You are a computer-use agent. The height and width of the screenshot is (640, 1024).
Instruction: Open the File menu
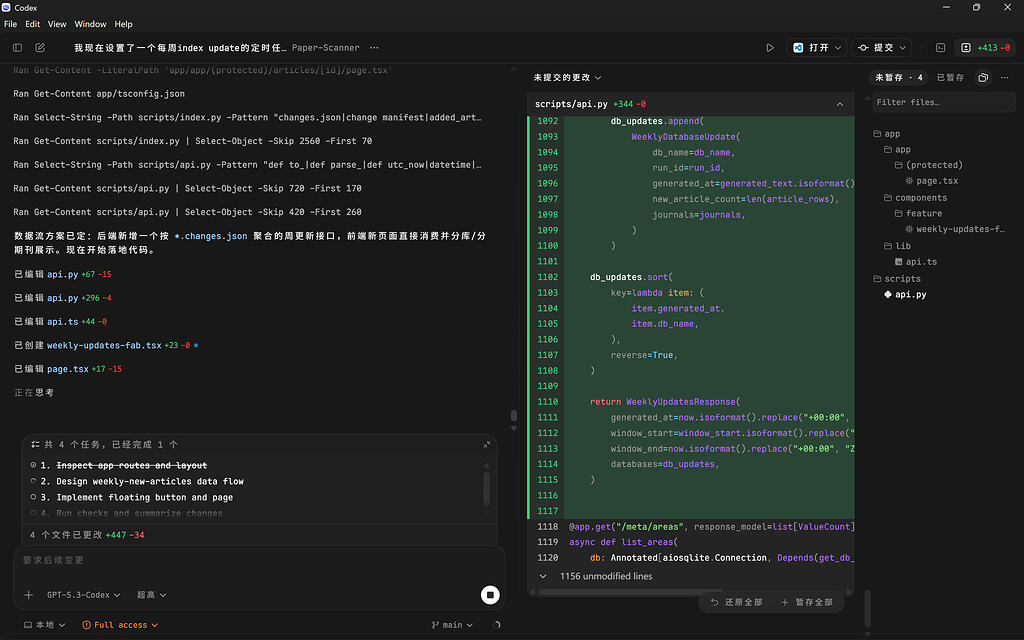[10, 24]
